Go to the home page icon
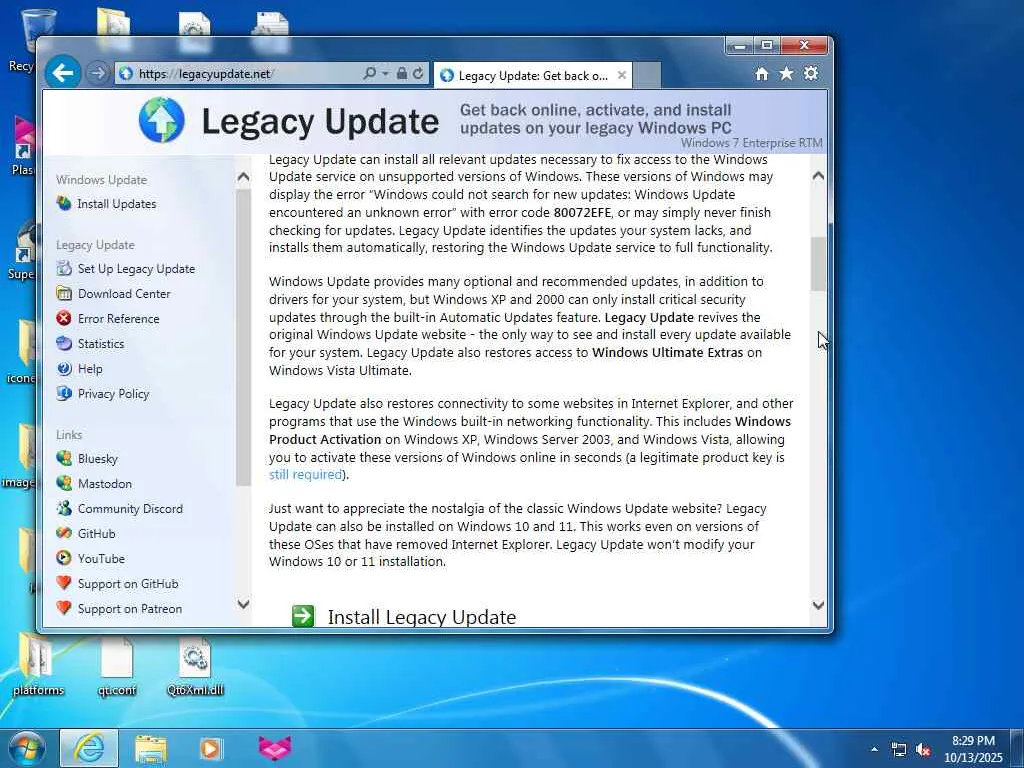 (x=761, y=74)
